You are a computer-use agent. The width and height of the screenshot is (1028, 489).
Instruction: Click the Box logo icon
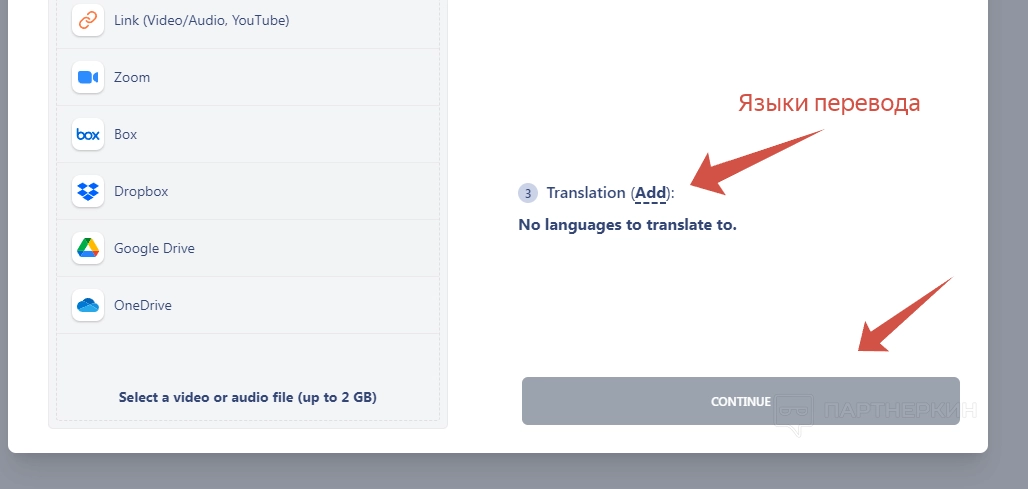pos(88,134)
